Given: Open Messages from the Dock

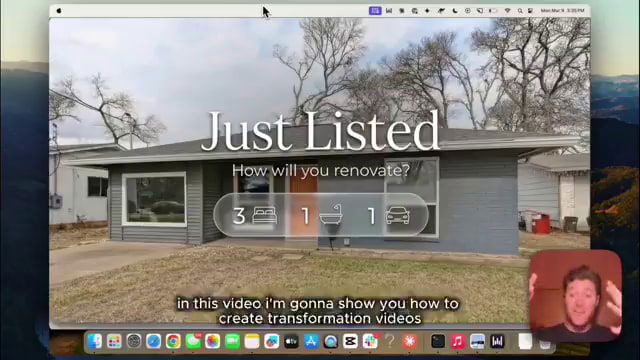Looking at the screenshot, I should pos(193,341).
